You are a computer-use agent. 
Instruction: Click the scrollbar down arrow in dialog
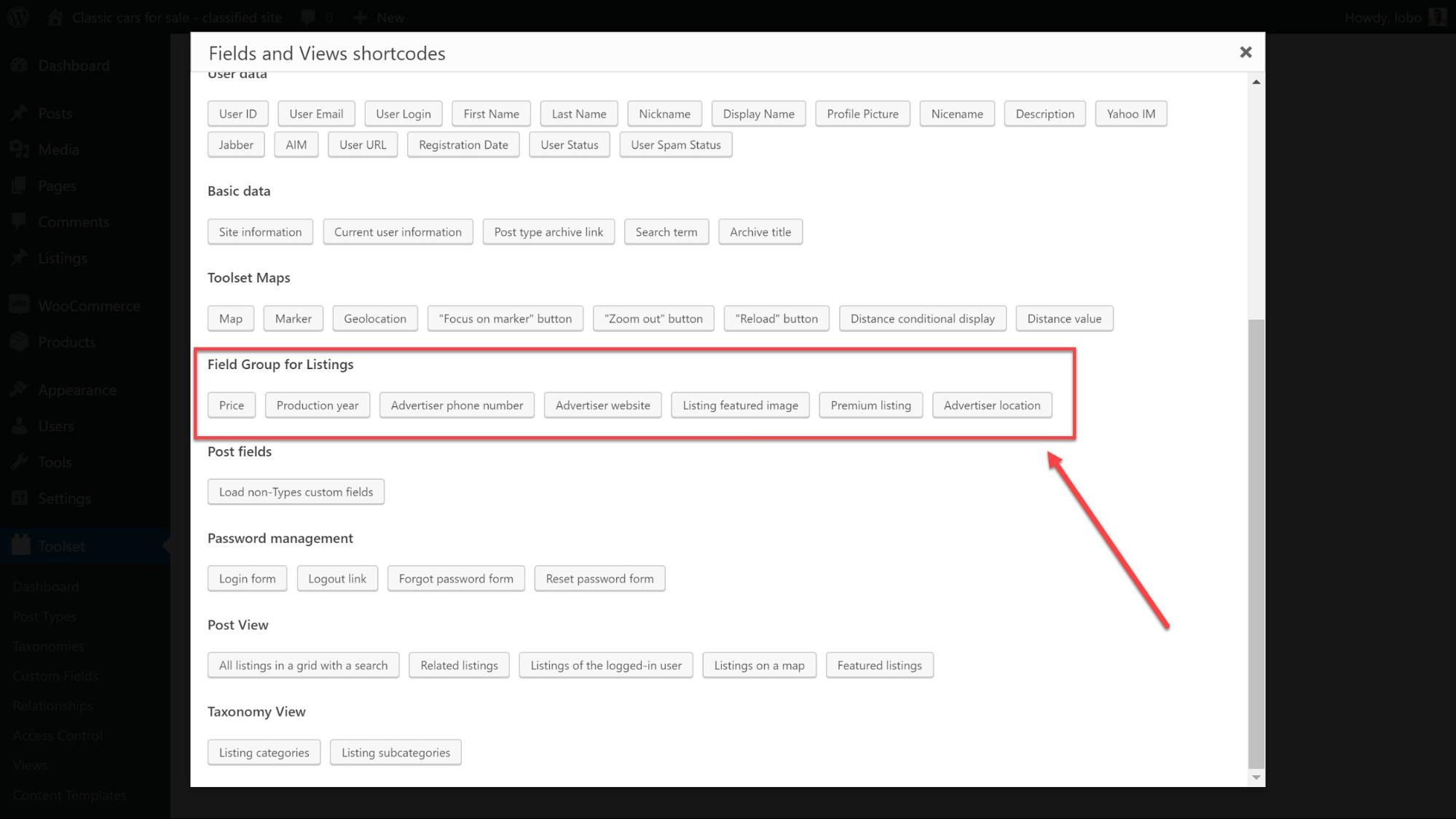[x=1256, y=778]
